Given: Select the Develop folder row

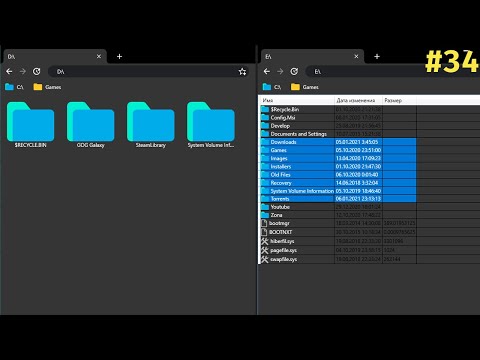Looking at the screenshot, I should (338, 126).
